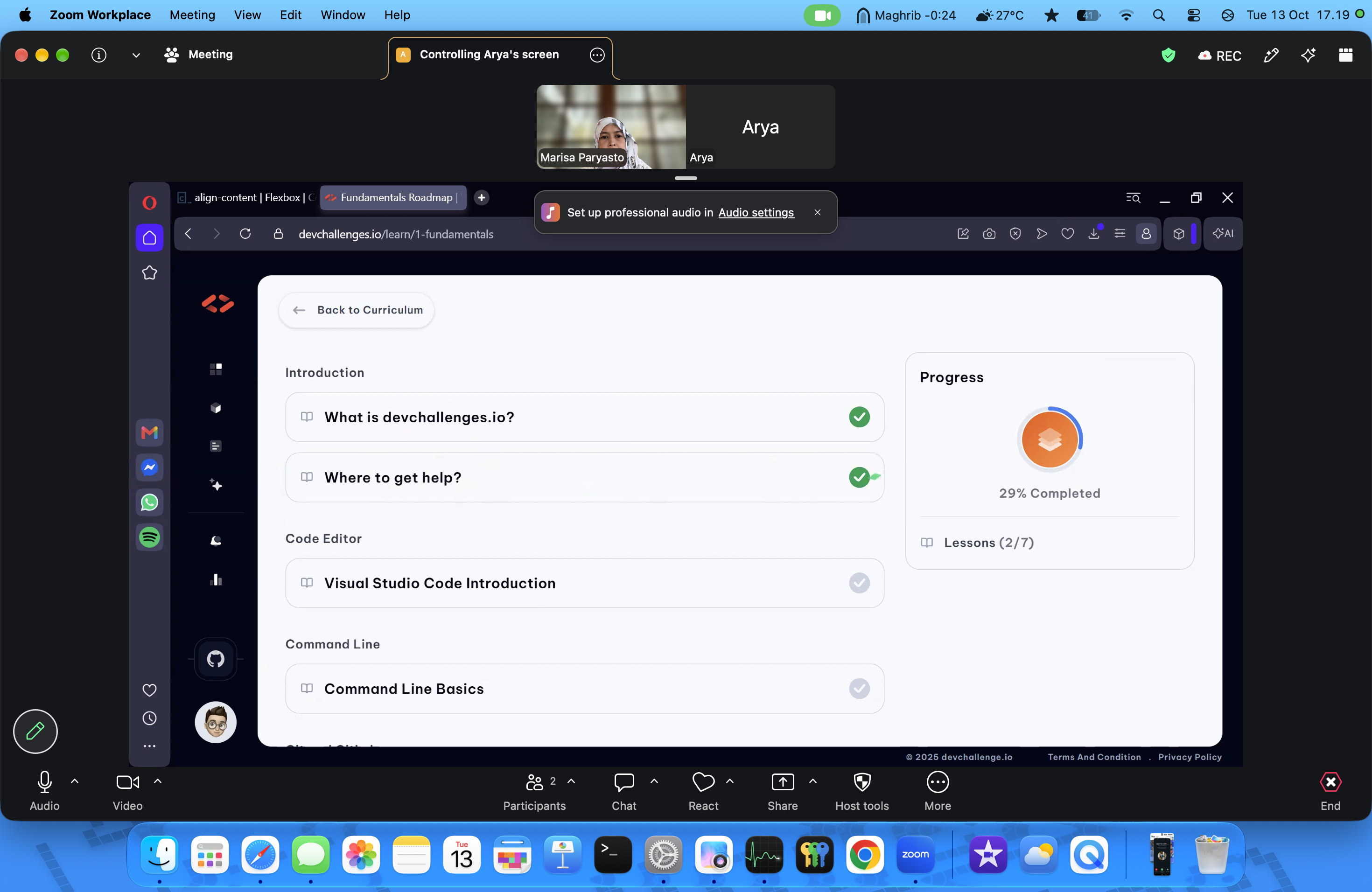Open WhatsApp in Opera sidebar
This screenshot has height=892, width=1372.
(149, 502)
